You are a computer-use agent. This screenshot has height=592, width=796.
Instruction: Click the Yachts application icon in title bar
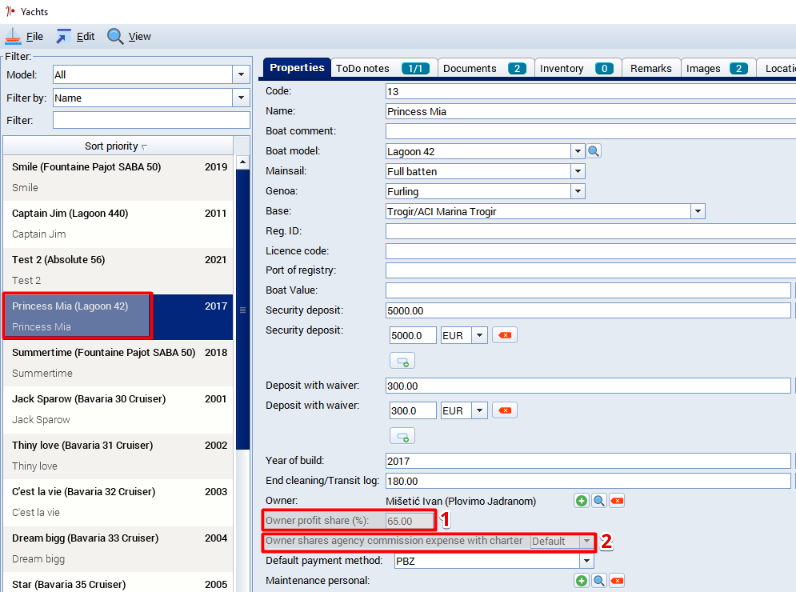[x=10, y=11]
